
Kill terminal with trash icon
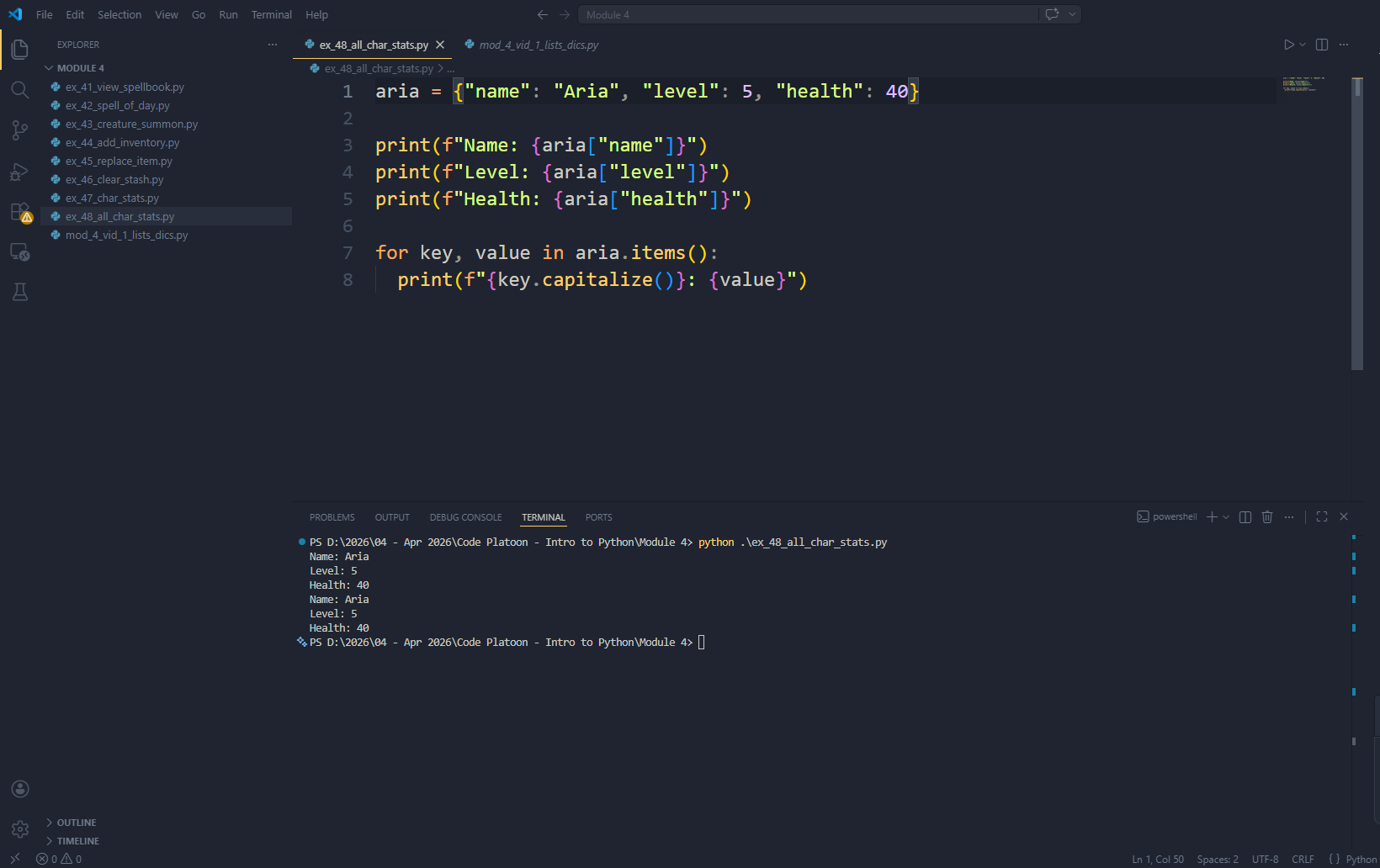click(x=1267, y=517)
